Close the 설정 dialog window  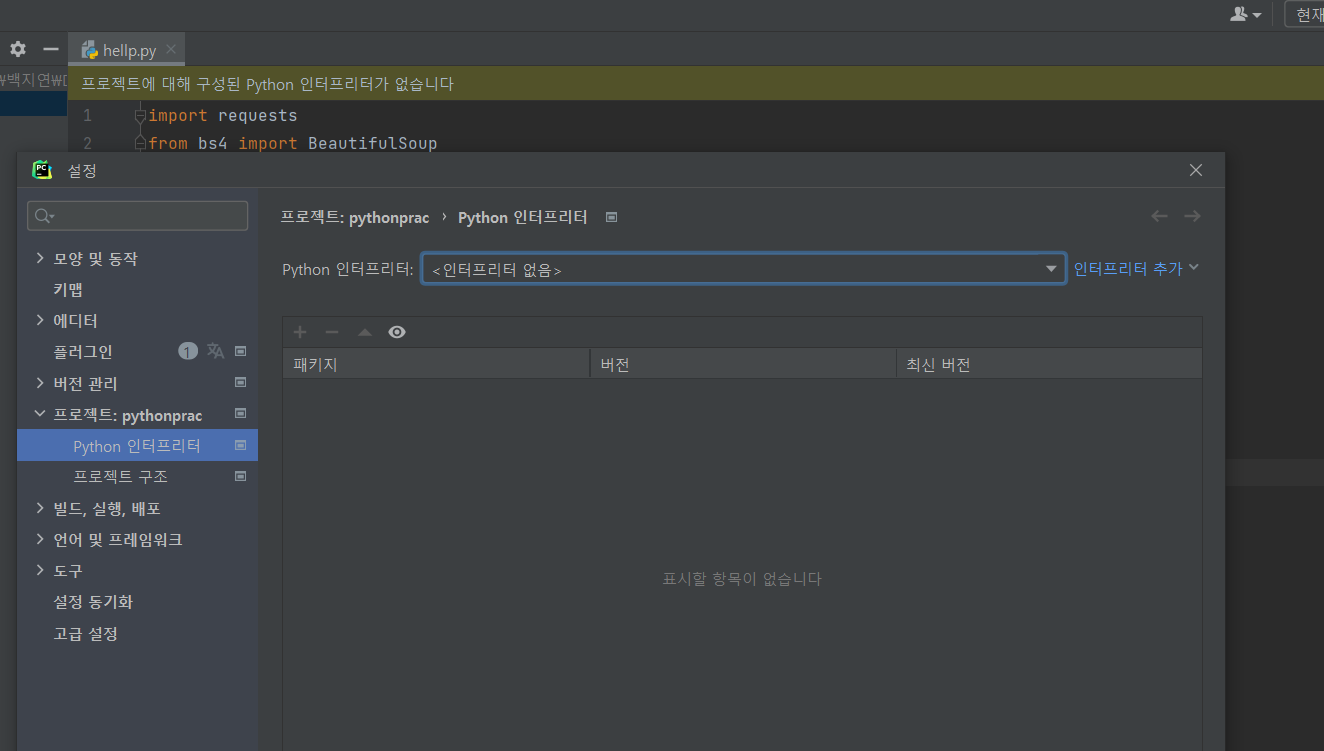tap(1196, 170)
